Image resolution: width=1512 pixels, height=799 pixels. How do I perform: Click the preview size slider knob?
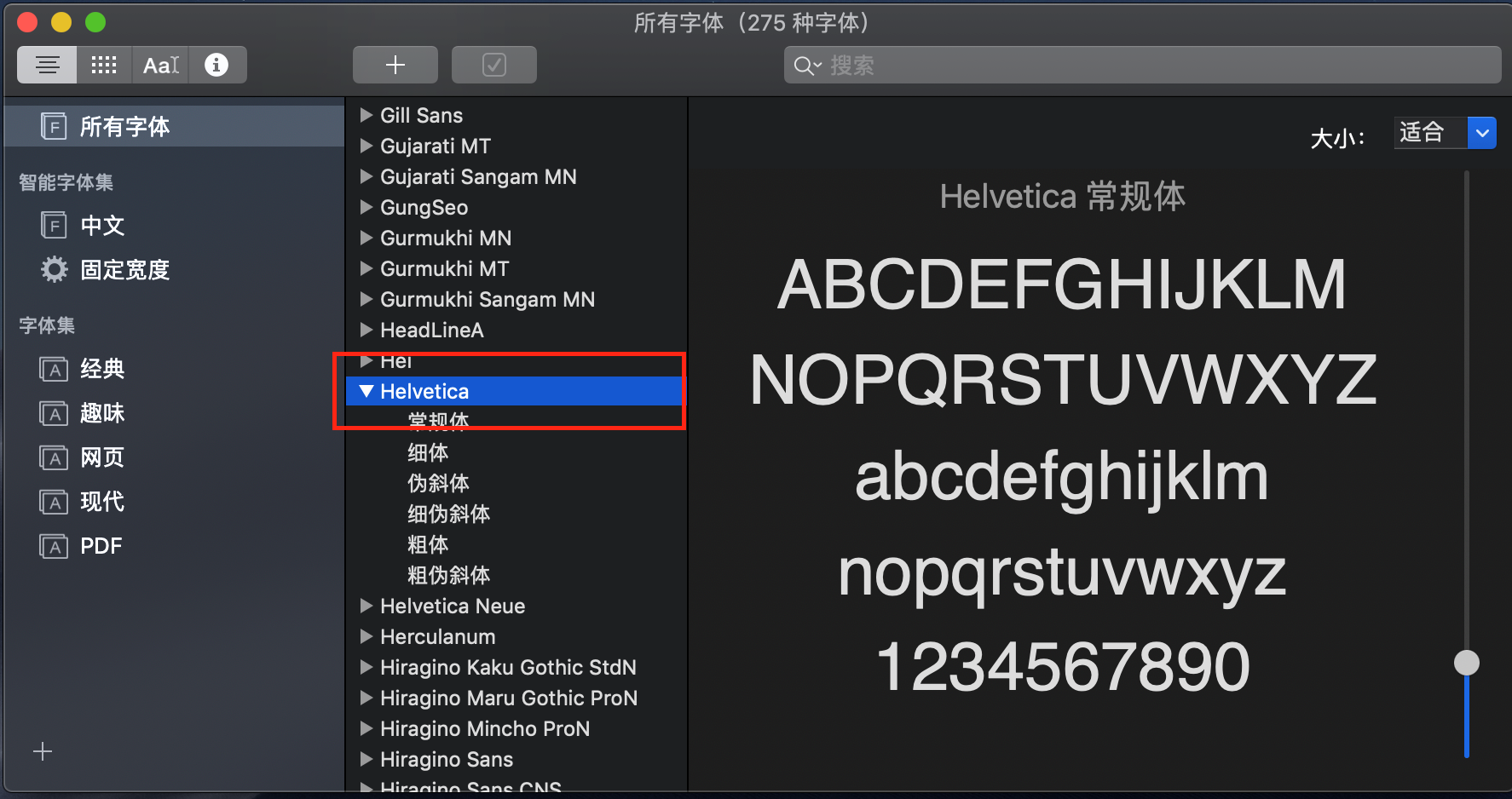pos(1467,663)
